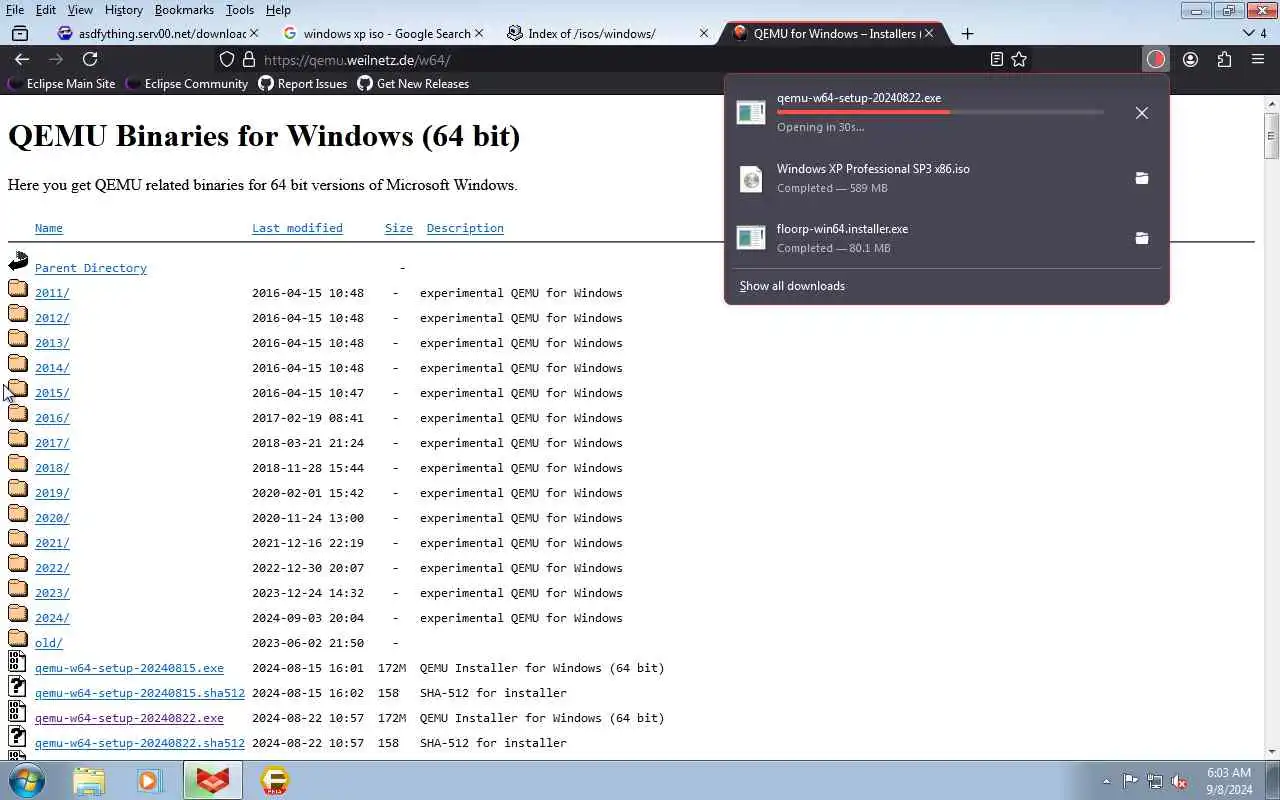Open Eclipse Community bookmark
The width and height of the screenshot is (1280, 800).
point(187,84)
